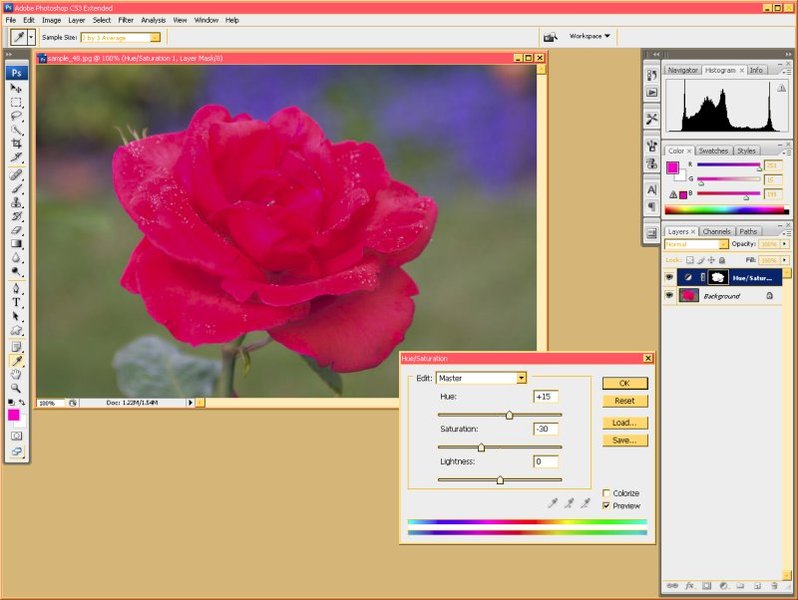Screen dimensions: 798x600
Task: Collapse the panel dock double arrow
Action: pyautogui.click(x=788, y=54)
